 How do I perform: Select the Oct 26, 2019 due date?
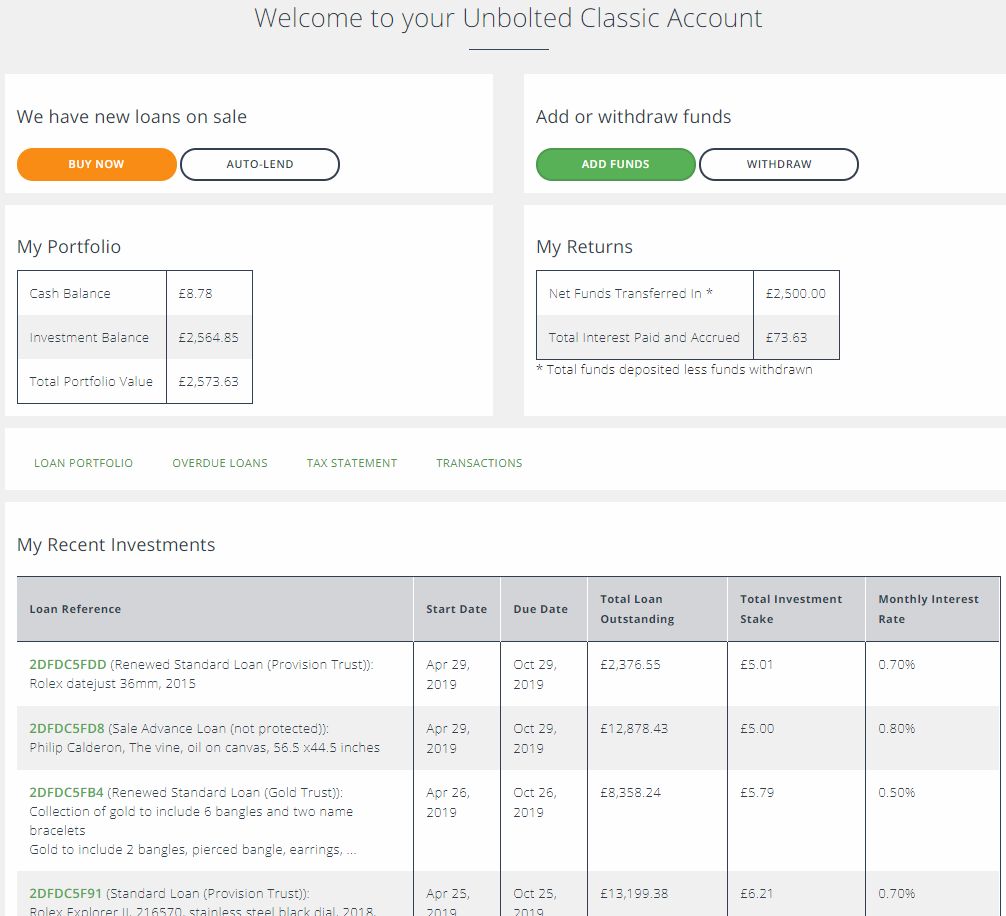click(535, 802)
